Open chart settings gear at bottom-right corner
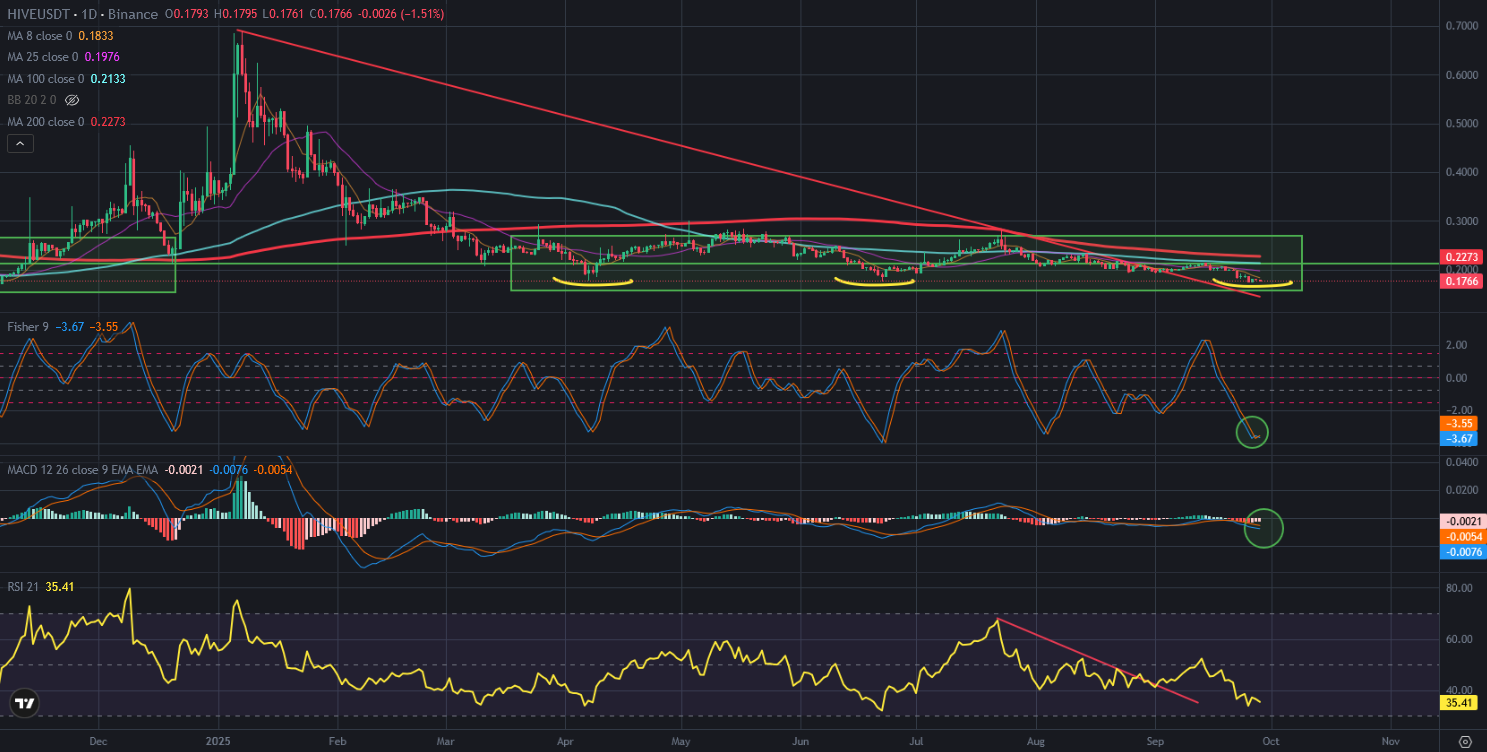This screenshot has width=1487, height=752. click(x=1465, y=741)
